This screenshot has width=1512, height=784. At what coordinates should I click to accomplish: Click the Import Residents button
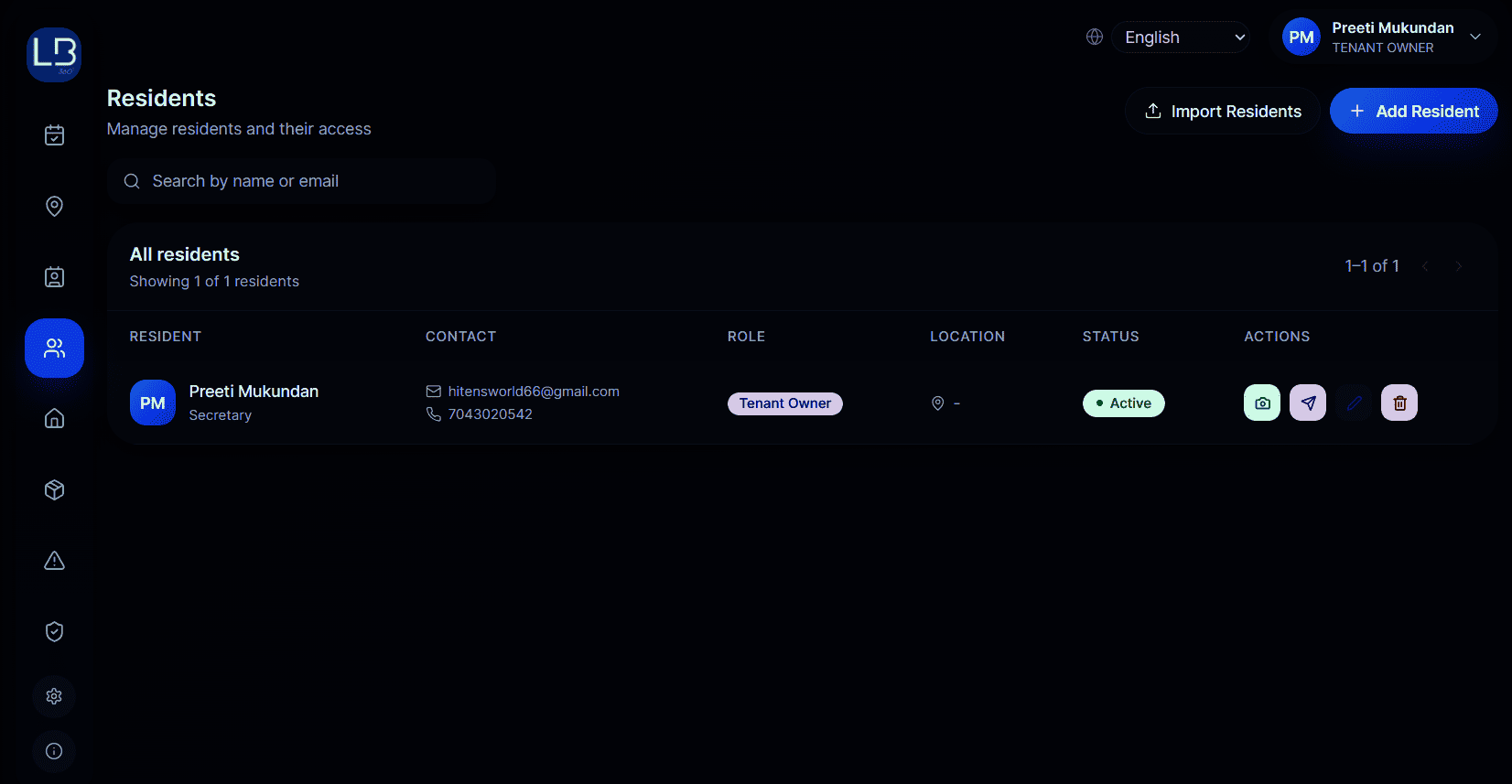(x=1223, y=111)
